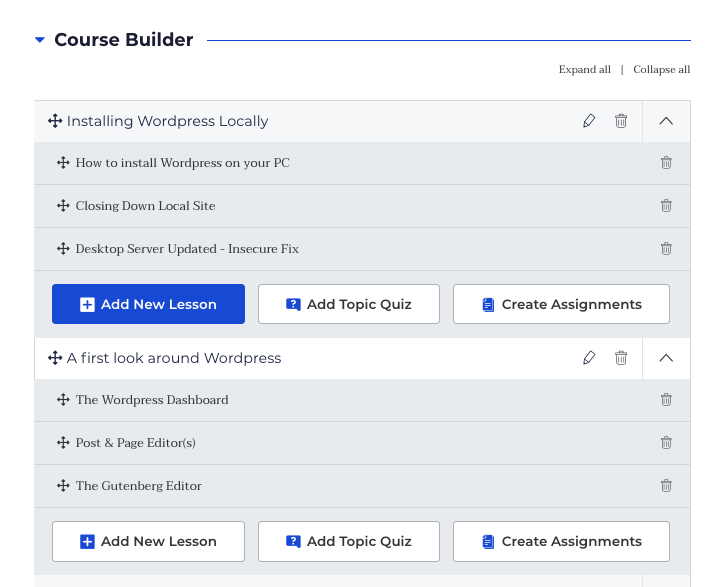Screen dimensions: 718x587
Task: Delete the Post & Page Editor(s) lesson
Action: click(666, 443)
